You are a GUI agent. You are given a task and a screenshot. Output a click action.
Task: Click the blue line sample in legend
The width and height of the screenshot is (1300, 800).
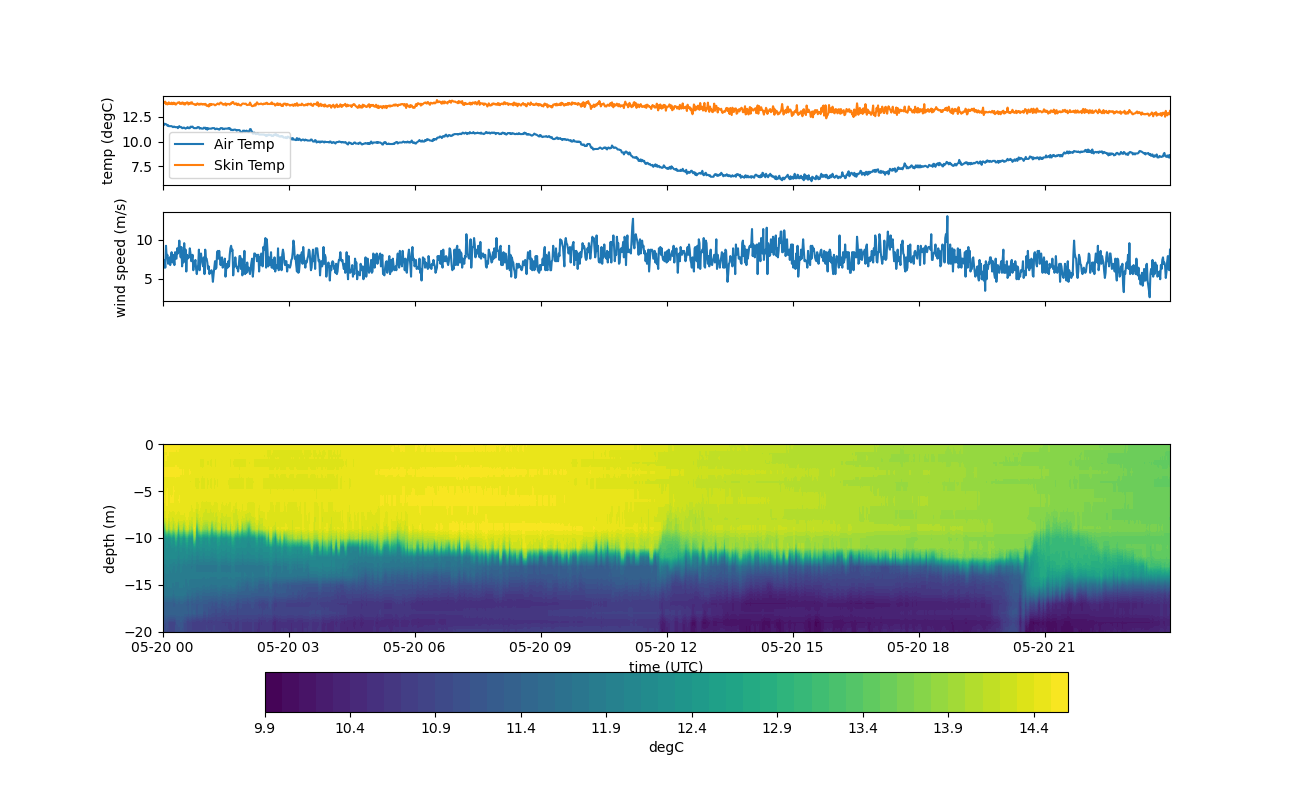pyautogui.click(x=189, y=144)
